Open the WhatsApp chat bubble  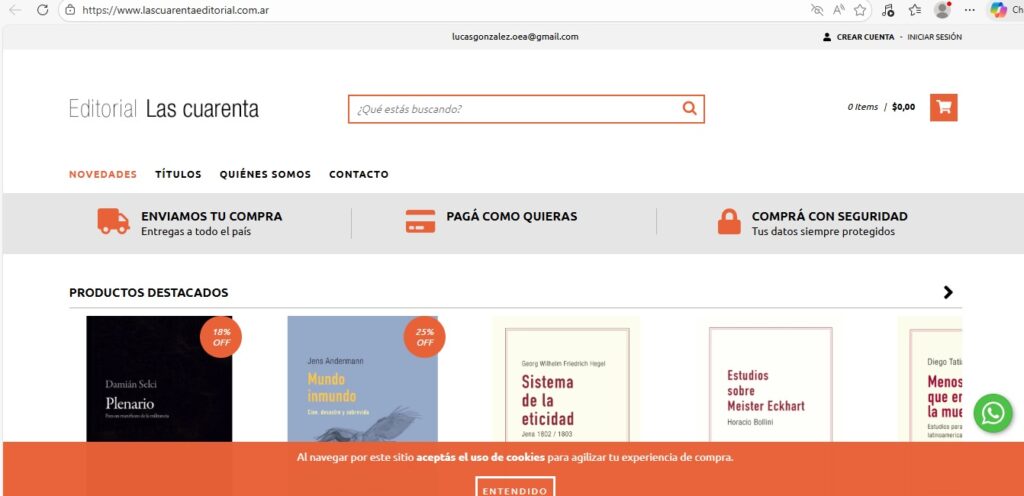pyautogui.click(x=993, y=412)
